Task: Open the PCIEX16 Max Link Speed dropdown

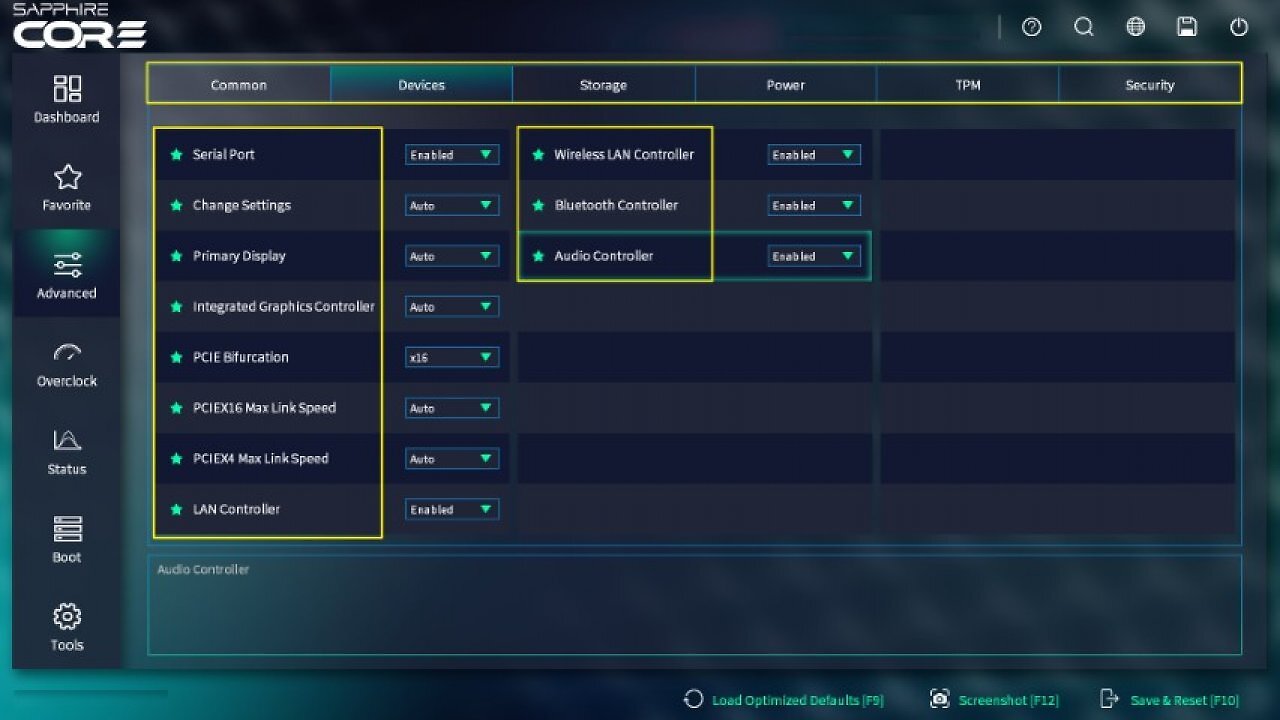Action: click(452, 408)
